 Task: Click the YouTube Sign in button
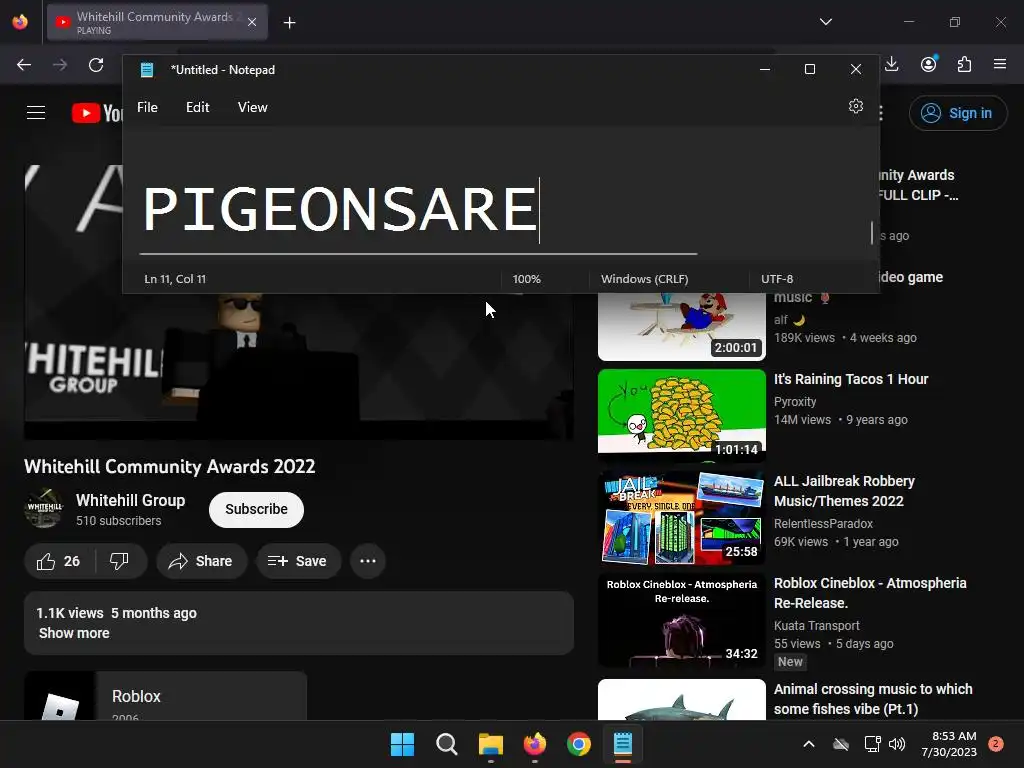coord(958,113)
